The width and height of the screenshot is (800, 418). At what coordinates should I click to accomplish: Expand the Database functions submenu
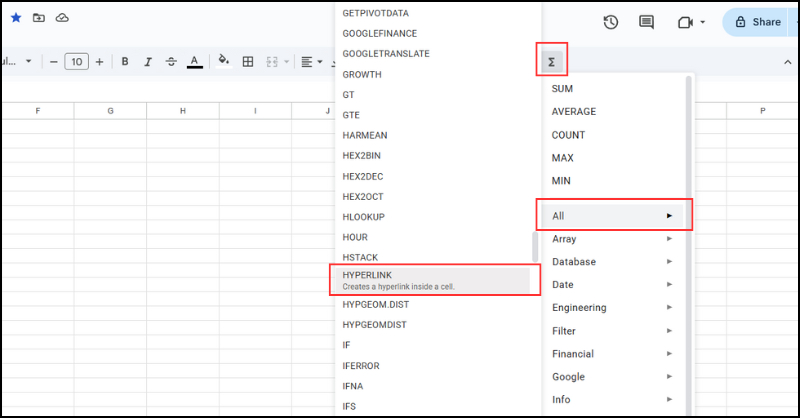pos(614,262)
